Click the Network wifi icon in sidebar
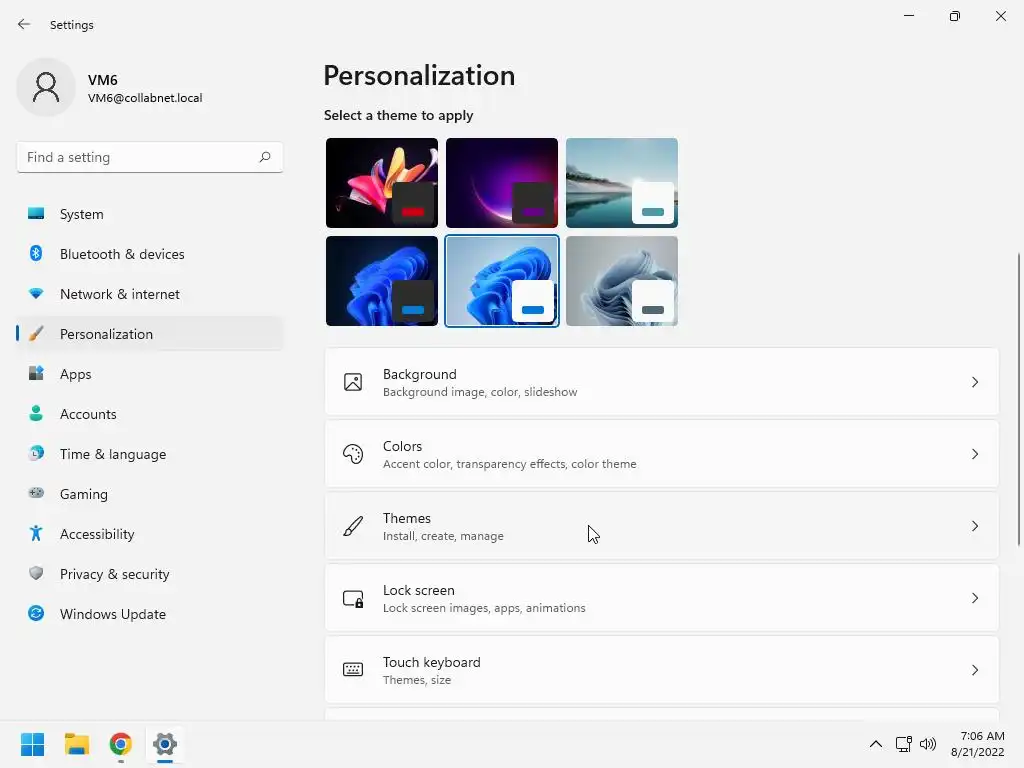The height and width of the screenshot is (768, 1024). tap(36, 294)
